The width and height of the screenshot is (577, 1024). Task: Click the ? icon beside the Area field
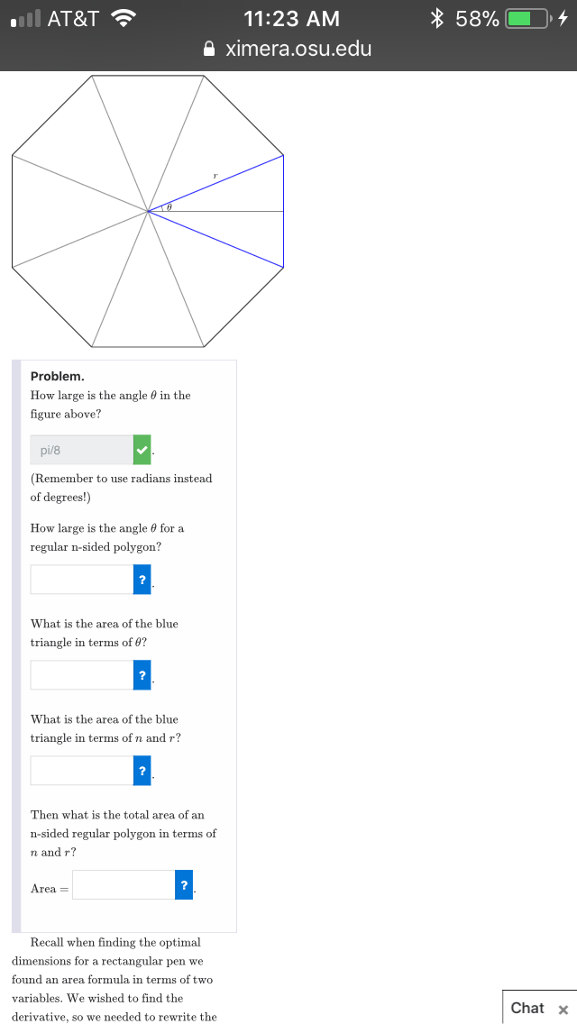tap(185, 884)
